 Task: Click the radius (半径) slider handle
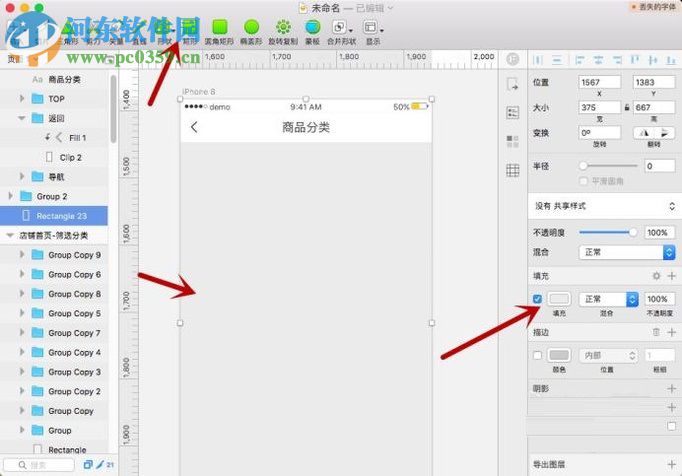tap(583, 166)
